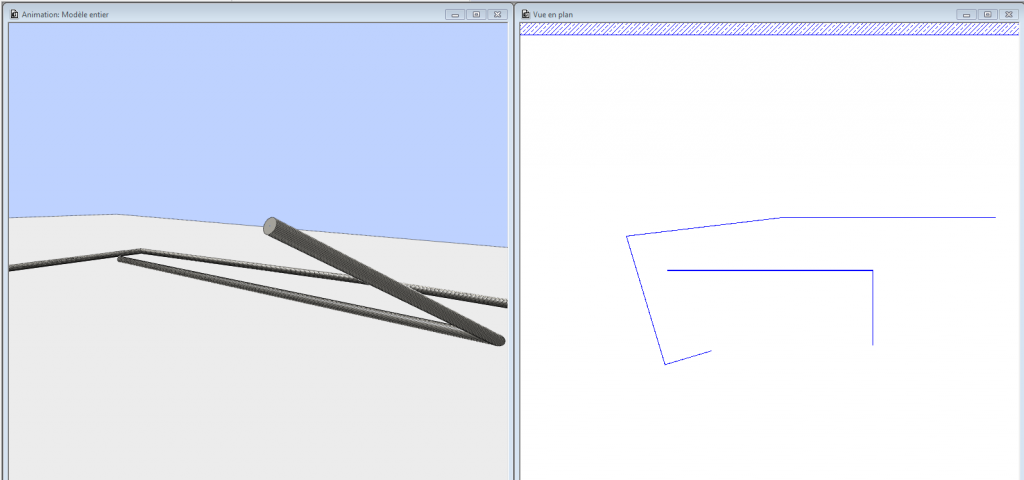
Task: Close the Vue en plan window
Action: point(1008,14)
